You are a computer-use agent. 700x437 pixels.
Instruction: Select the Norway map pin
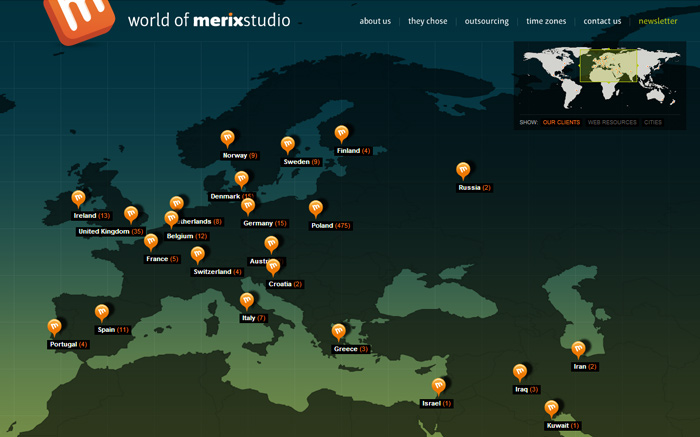[228, 139]
